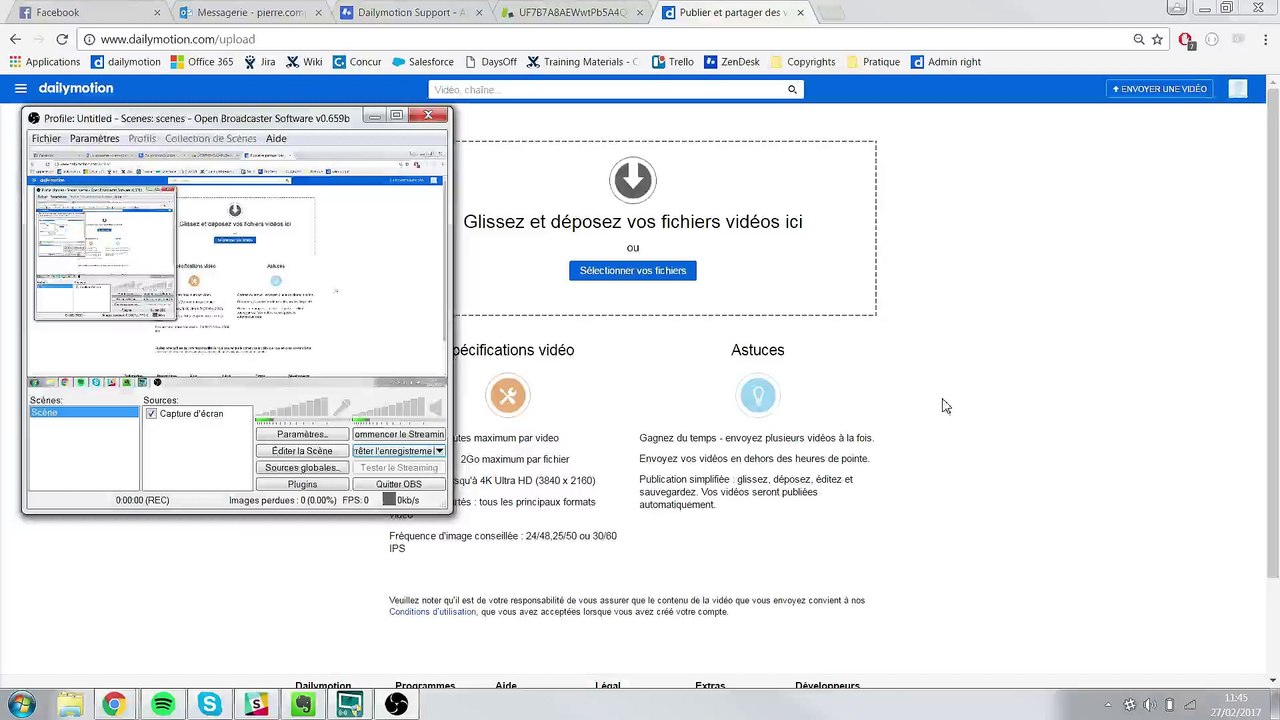The height and width of the screenshot is (720, 1280).
Task: Click the Sources globales button in OBS
Action: [x=302, y=468]
